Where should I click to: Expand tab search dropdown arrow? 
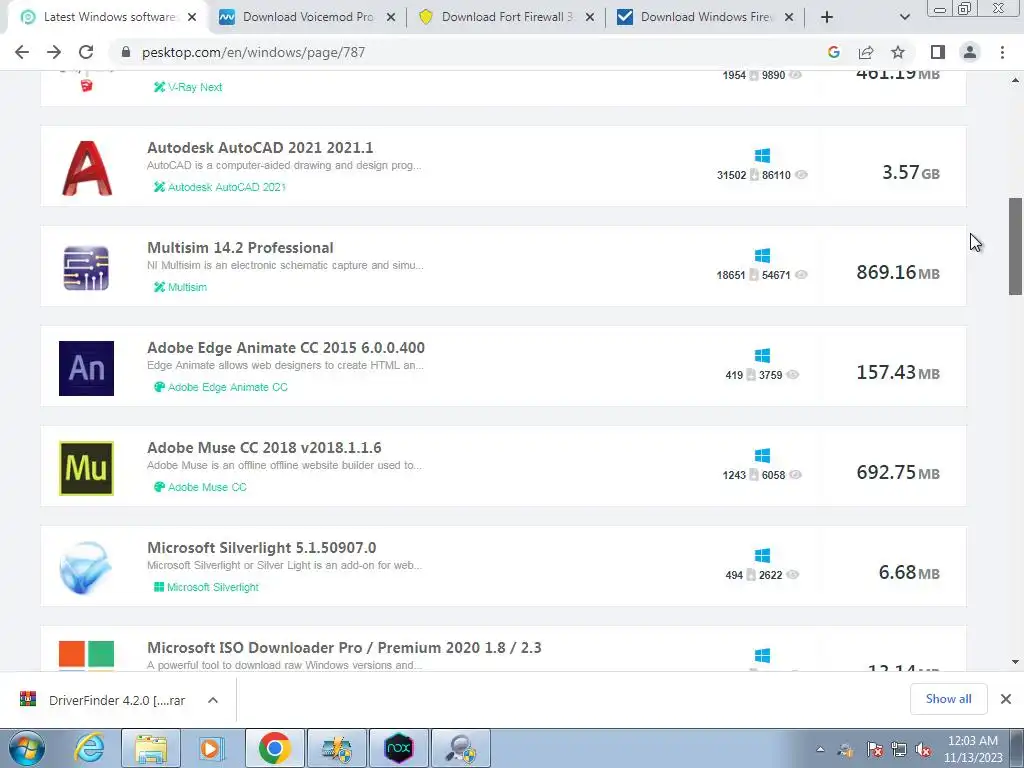904,17
